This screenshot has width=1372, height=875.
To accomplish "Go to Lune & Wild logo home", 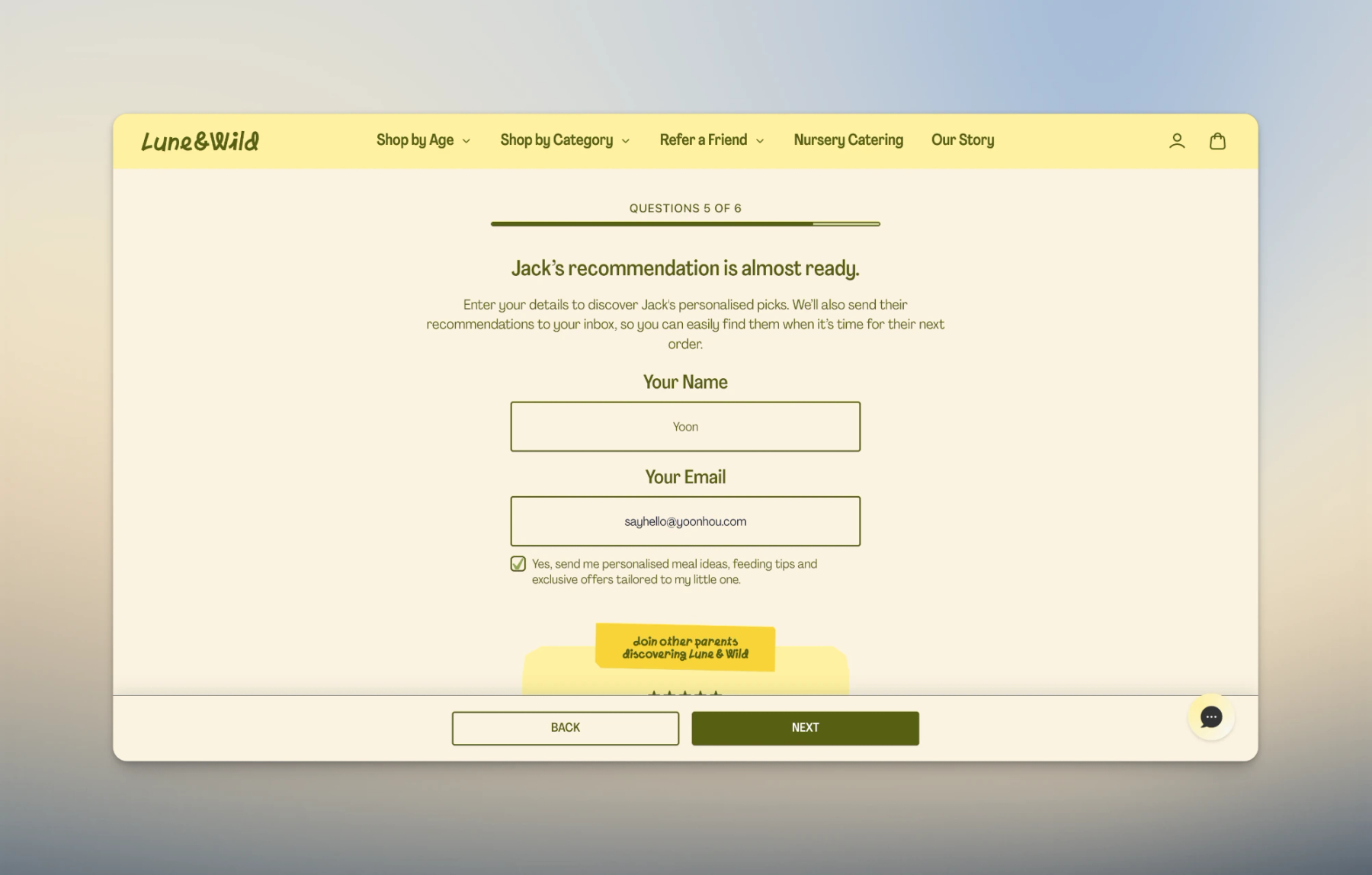I will (200, 141).
